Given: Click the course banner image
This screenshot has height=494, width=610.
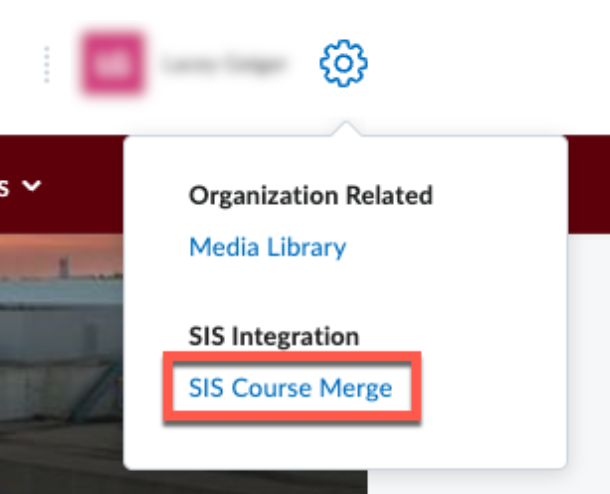Looking at the screenshot, I should (x=60, y=350).
